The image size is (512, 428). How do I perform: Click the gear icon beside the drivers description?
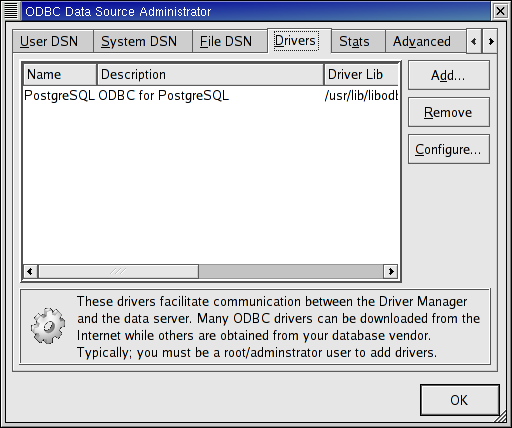pyautogui.click(x=48, y=326)
